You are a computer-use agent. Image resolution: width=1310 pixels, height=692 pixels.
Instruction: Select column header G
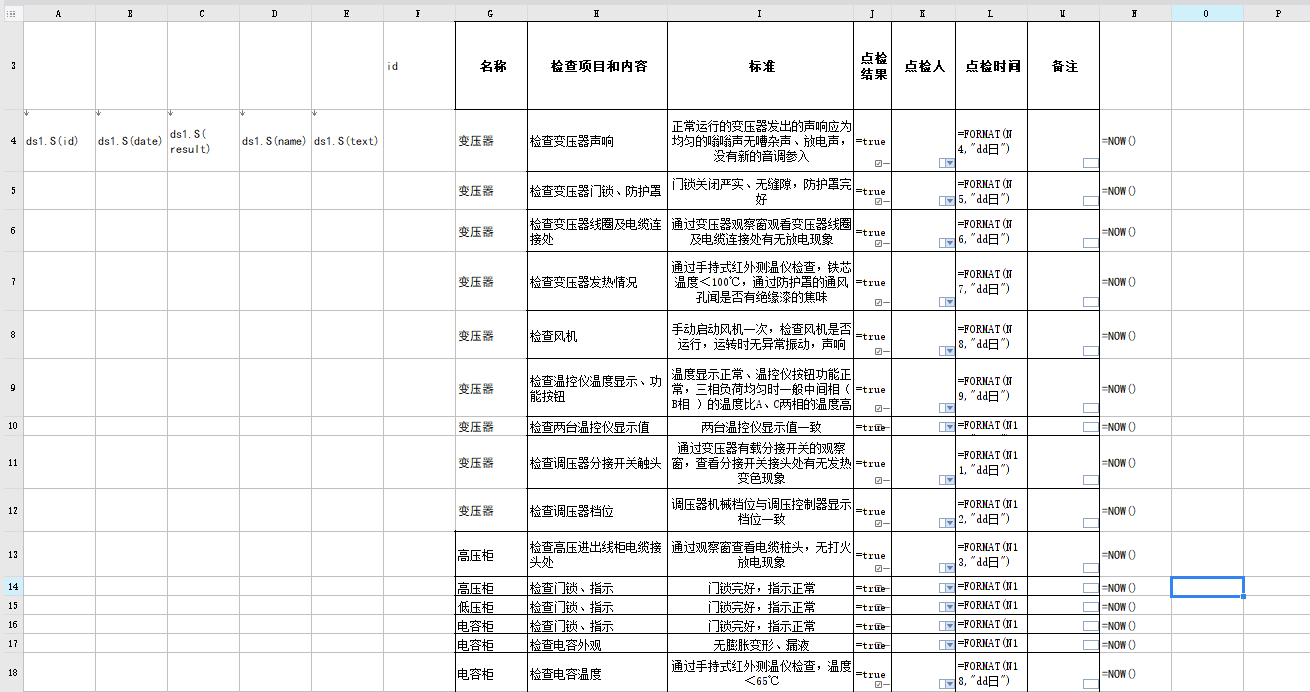pyautogui.click(x=491, y=14)
